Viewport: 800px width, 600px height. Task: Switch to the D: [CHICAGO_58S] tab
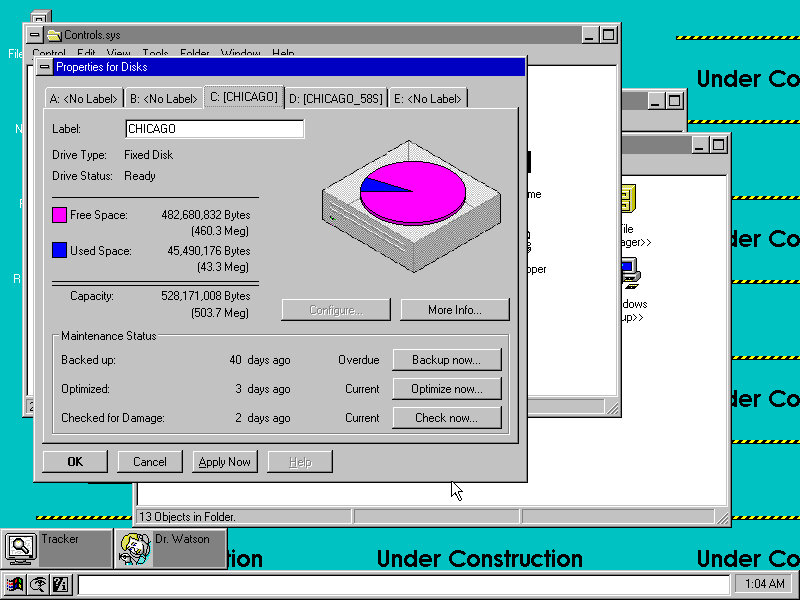coord(335,99)
